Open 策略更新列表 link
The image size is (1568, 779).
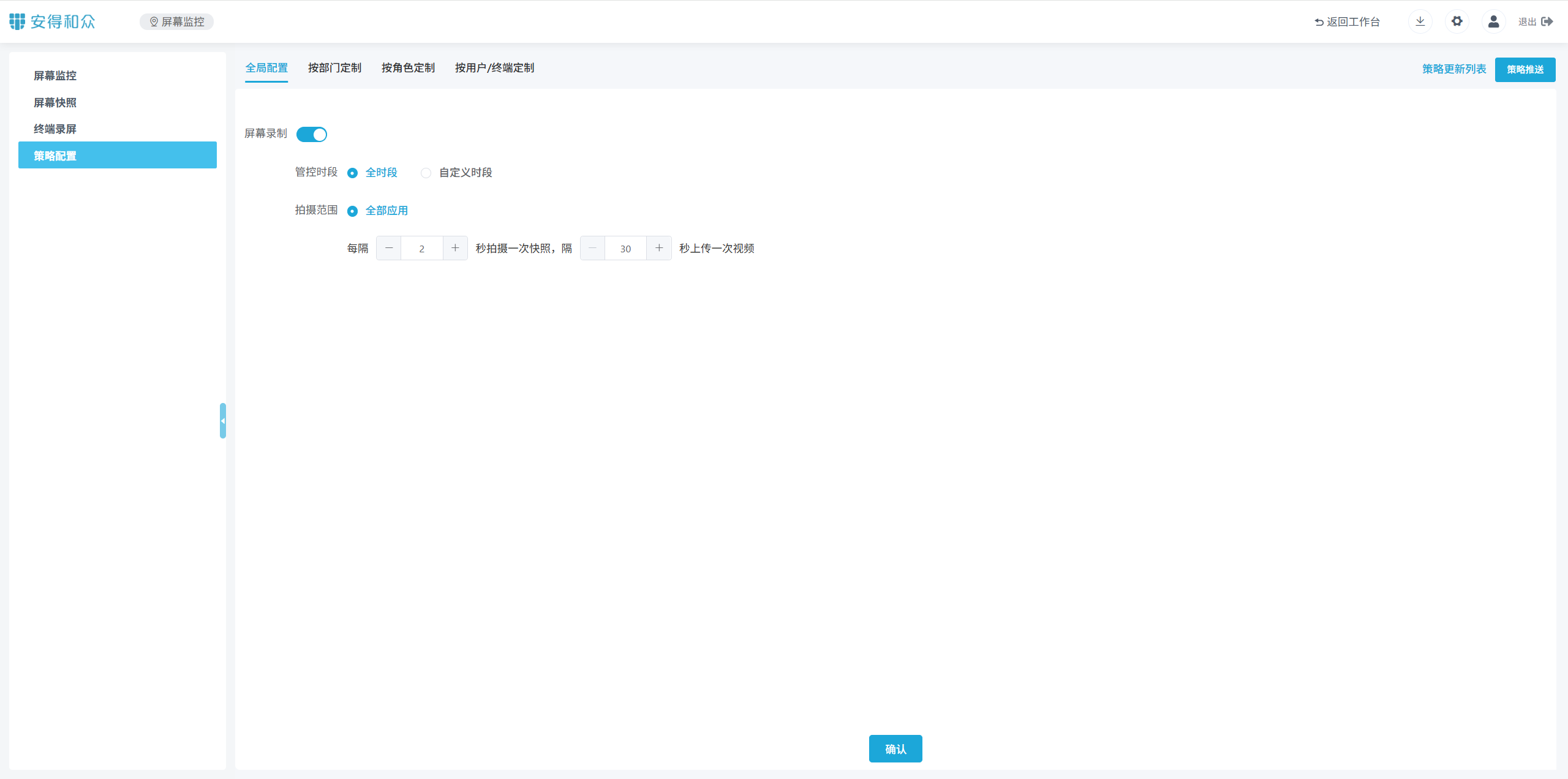point(1454,69)
